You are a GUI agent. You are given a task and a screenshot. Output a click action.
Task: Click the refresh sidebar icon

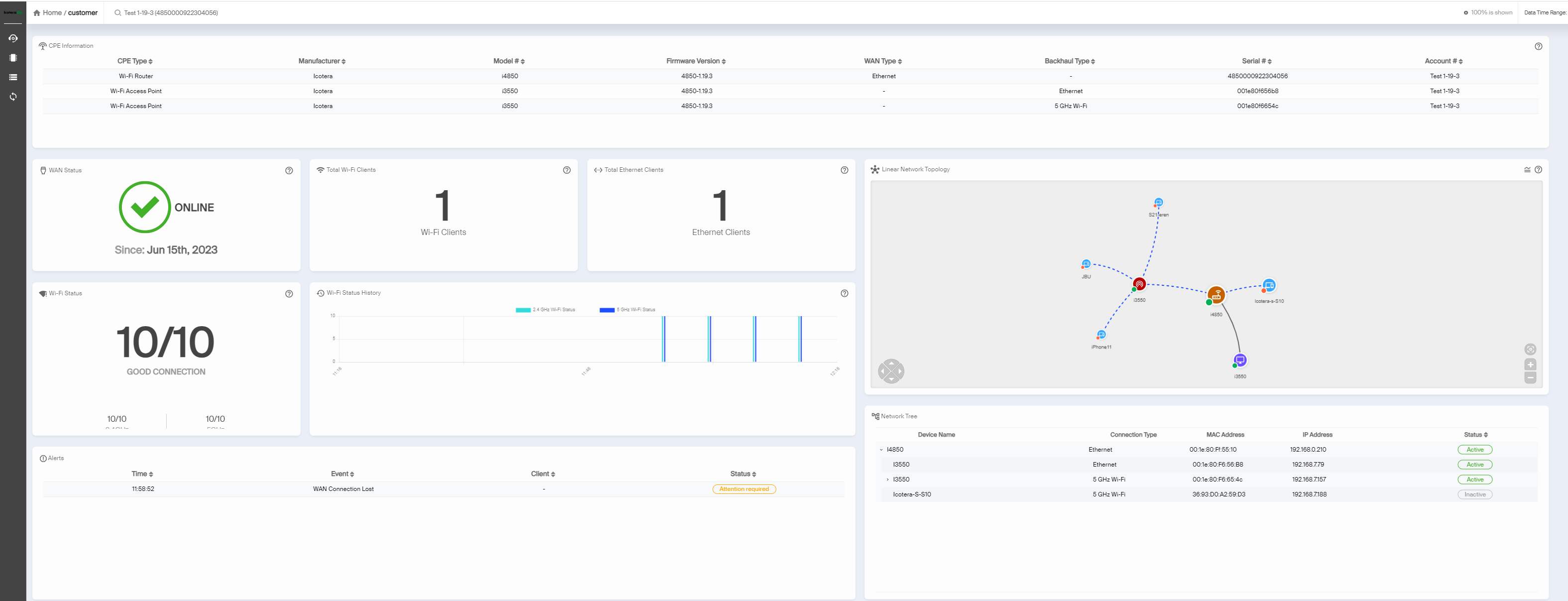(13, 96)
